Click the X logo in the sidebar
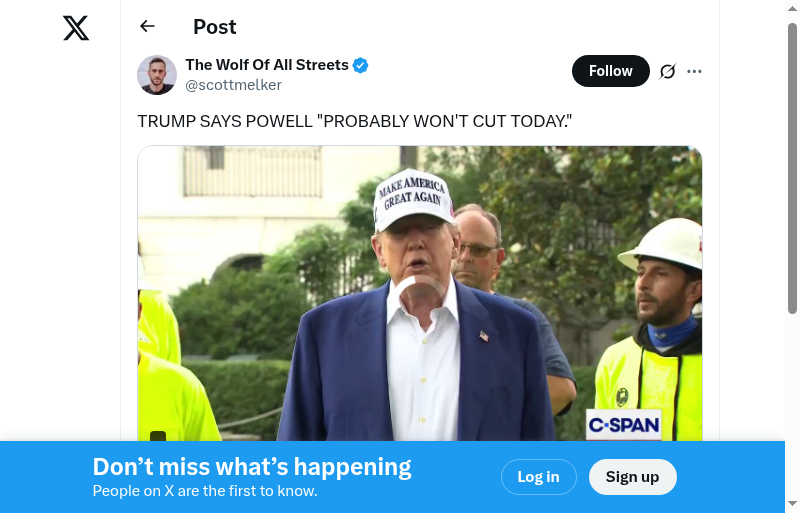 pos(76,28)
